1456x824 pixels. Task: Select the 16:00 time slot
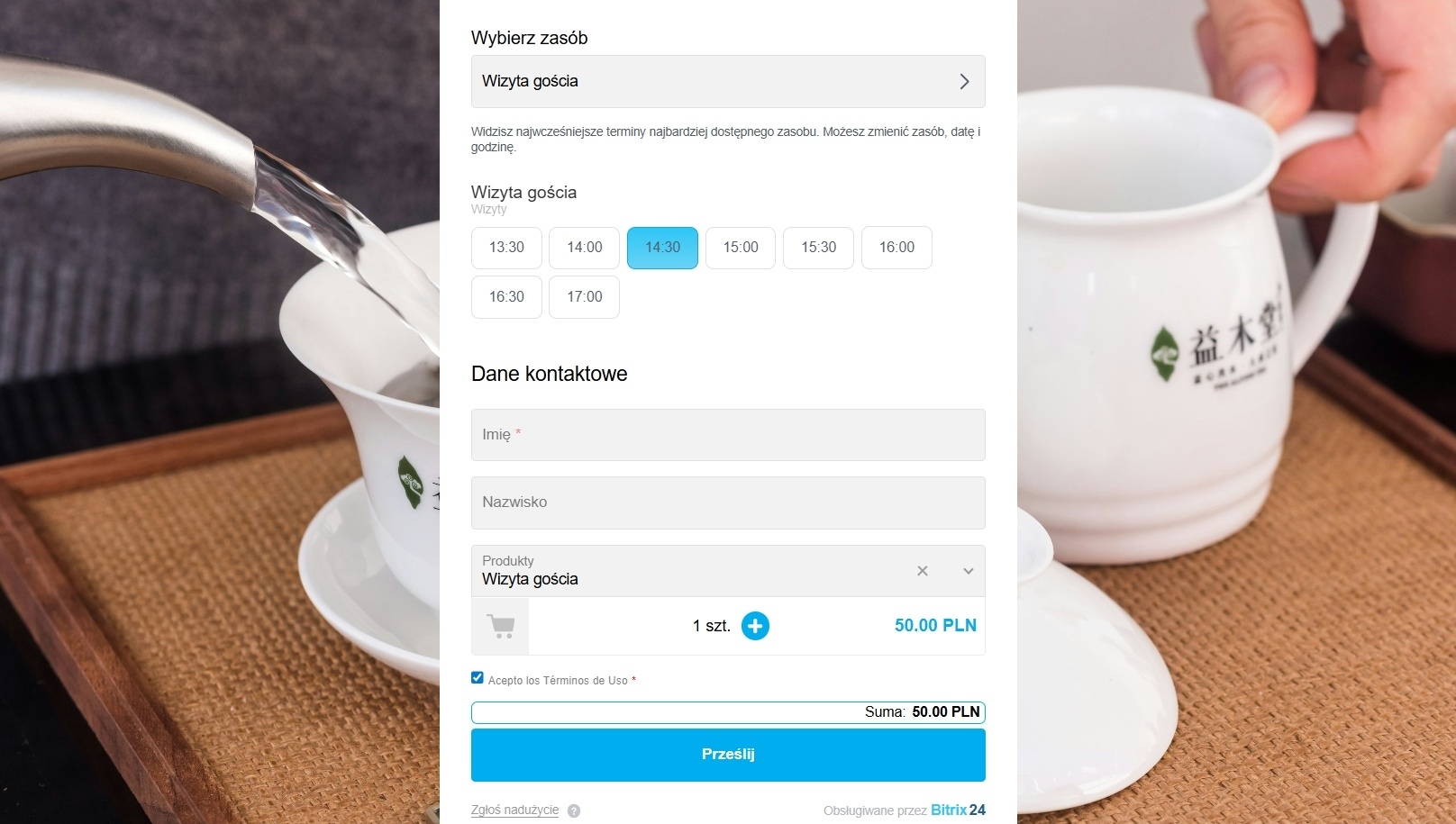point(896,248)
